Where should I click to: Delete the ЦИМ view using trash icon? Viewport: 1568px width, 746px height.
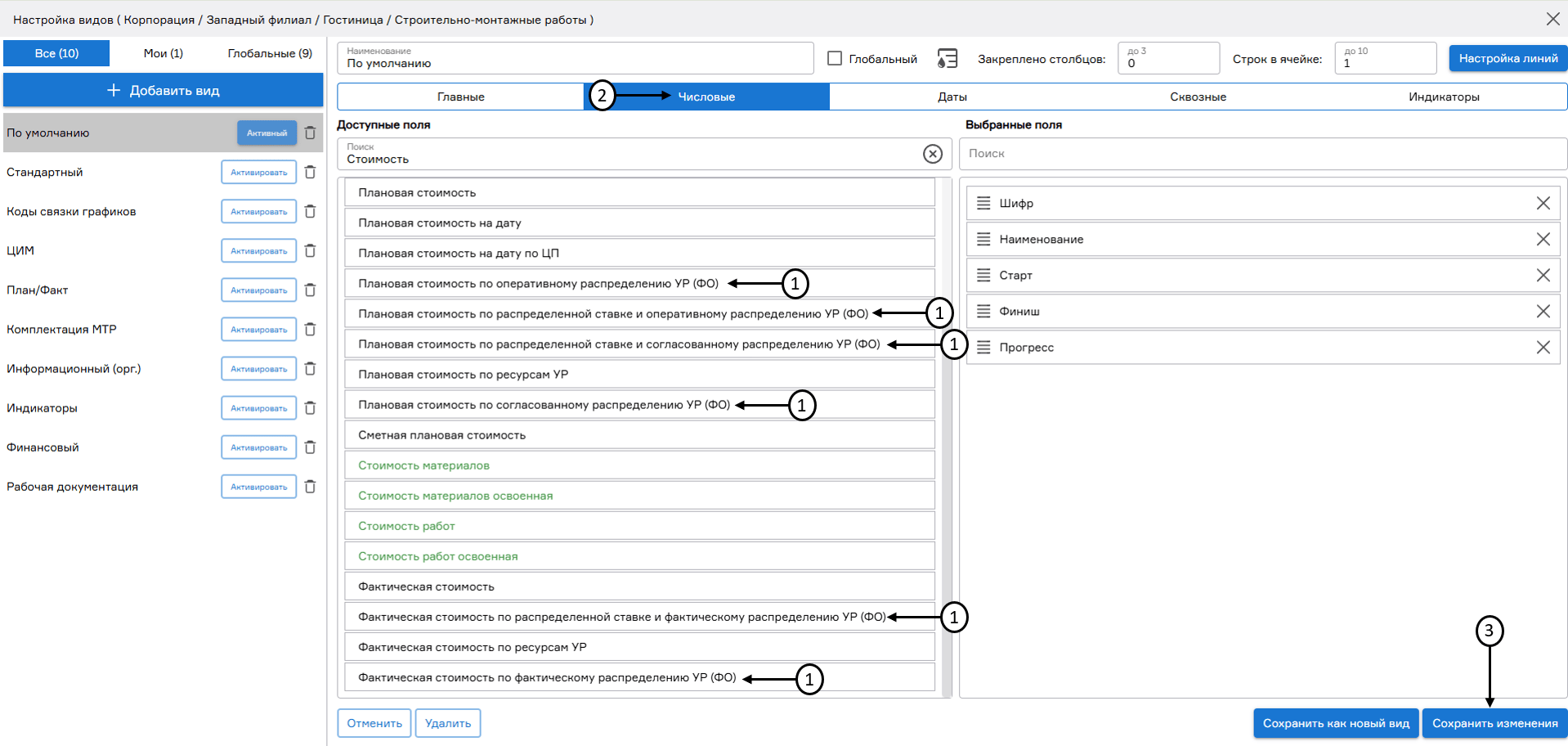(x=310, y=251)
